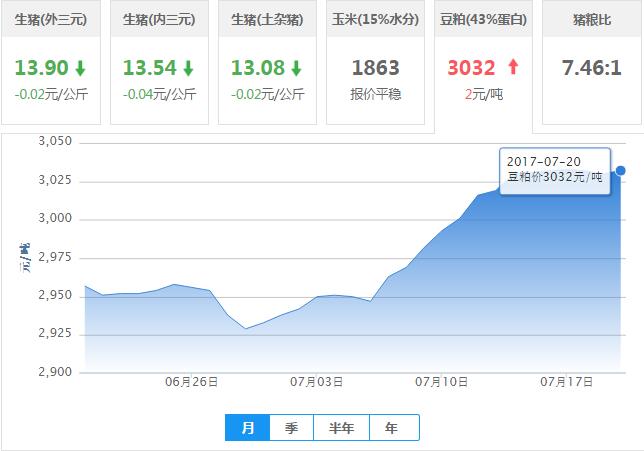This screenshot has width=644, height=451.
Task: Click the 13.54 price value
Action: click(150, 68)
